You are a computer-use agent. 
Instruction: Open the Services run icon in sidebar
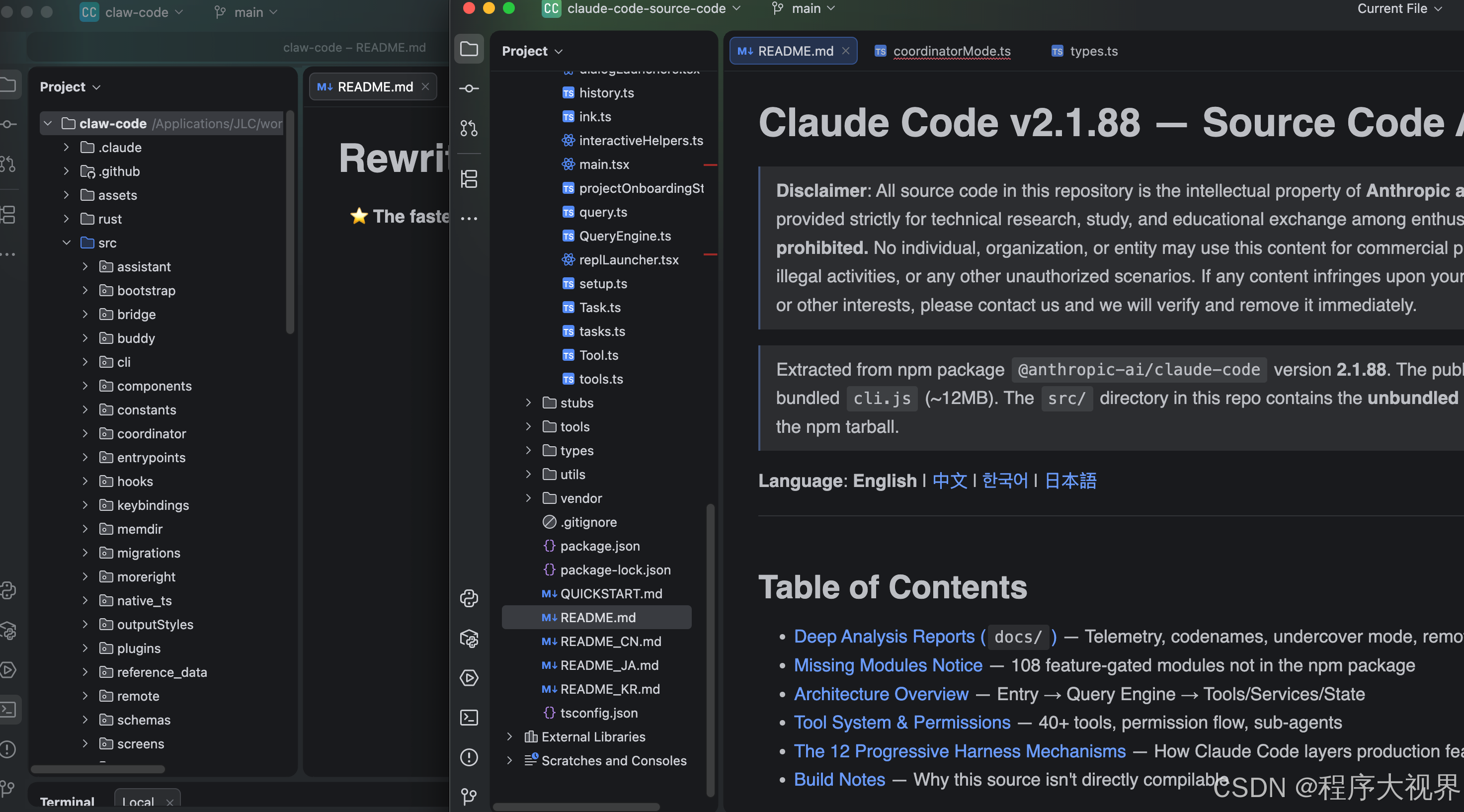(469, 678)
